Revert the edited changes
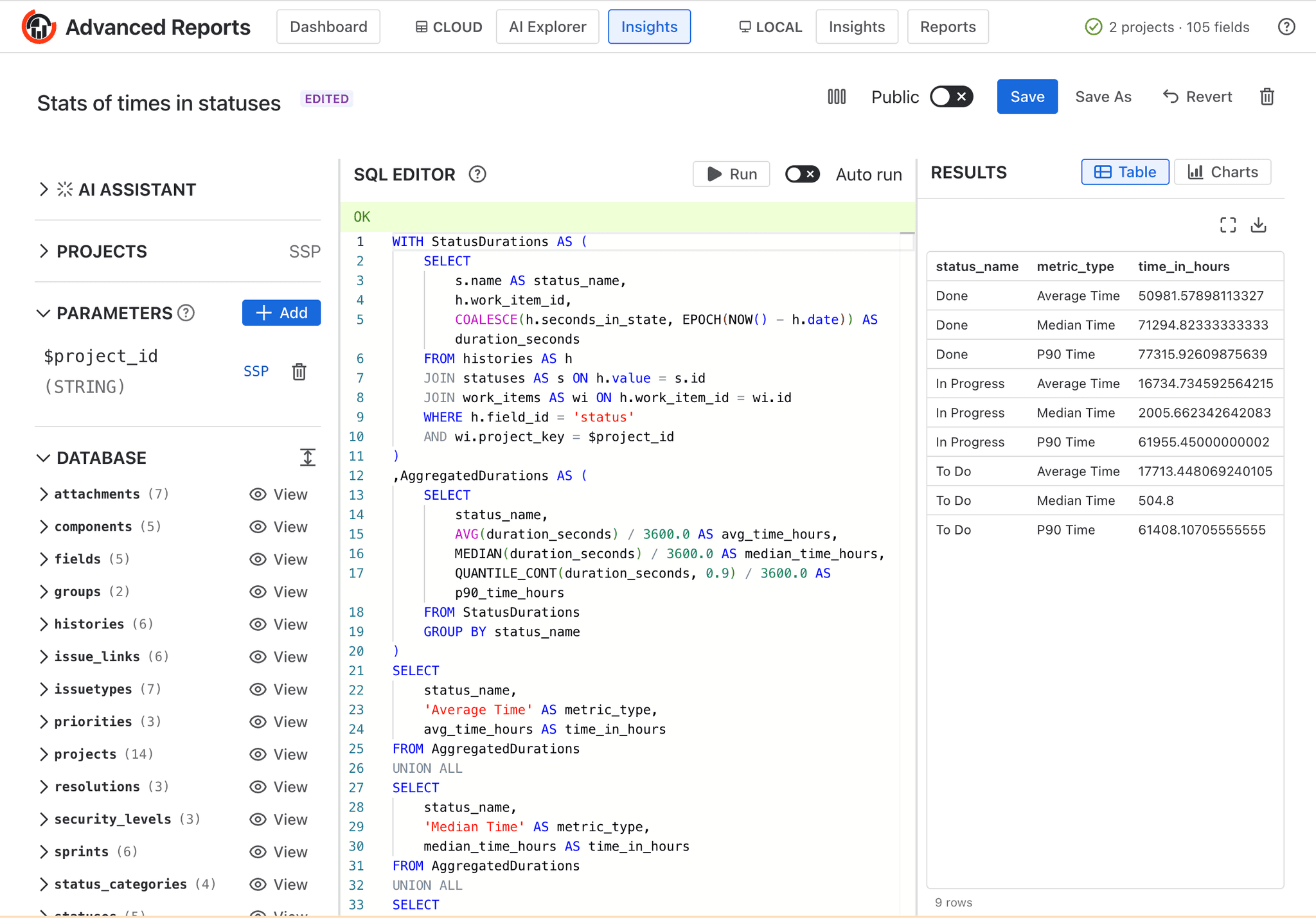1316x918 pixels. [x=1198, y=97]
